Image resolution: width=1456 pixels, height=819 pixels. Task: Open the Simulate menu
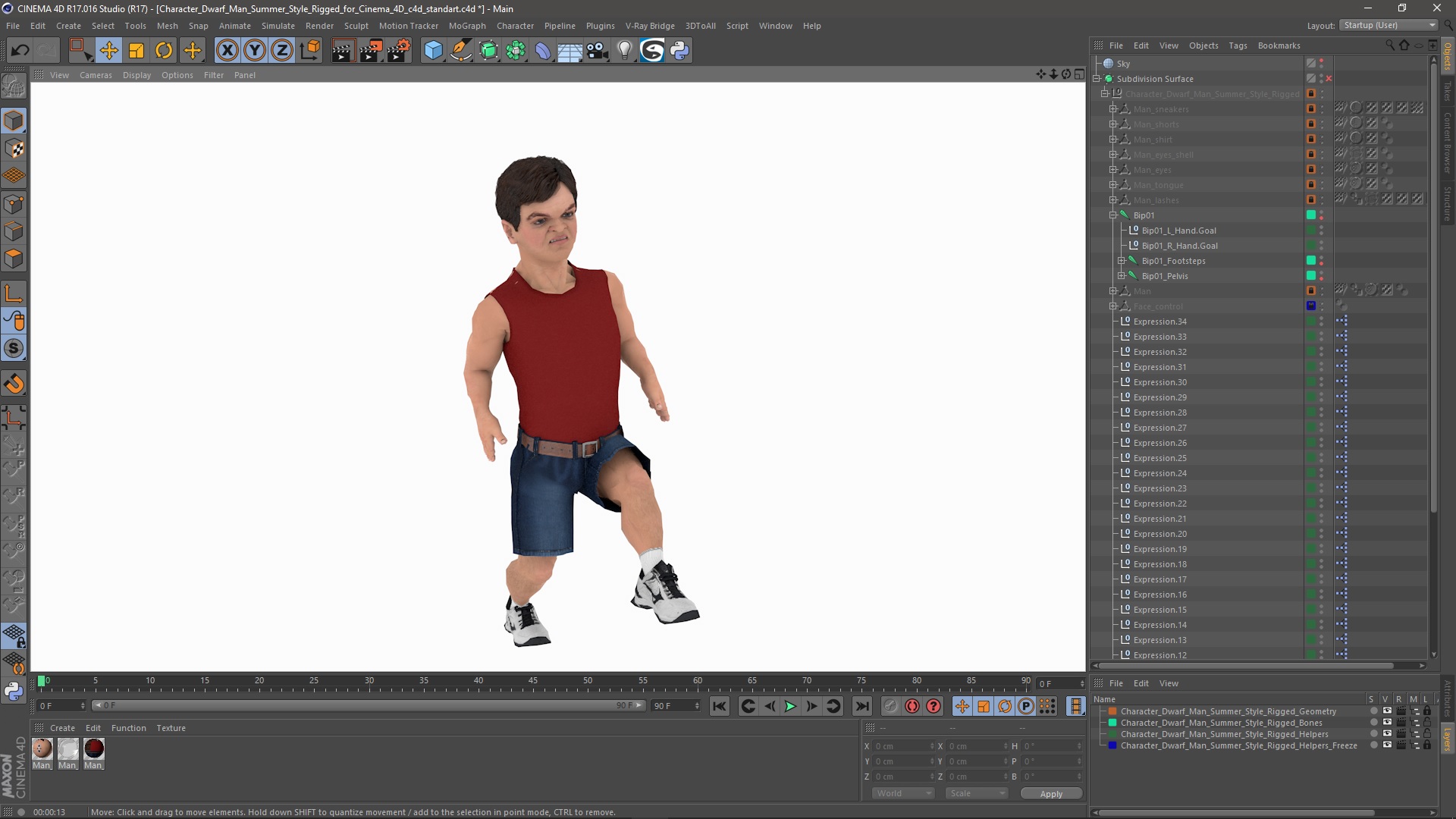(x=278, y=26)
